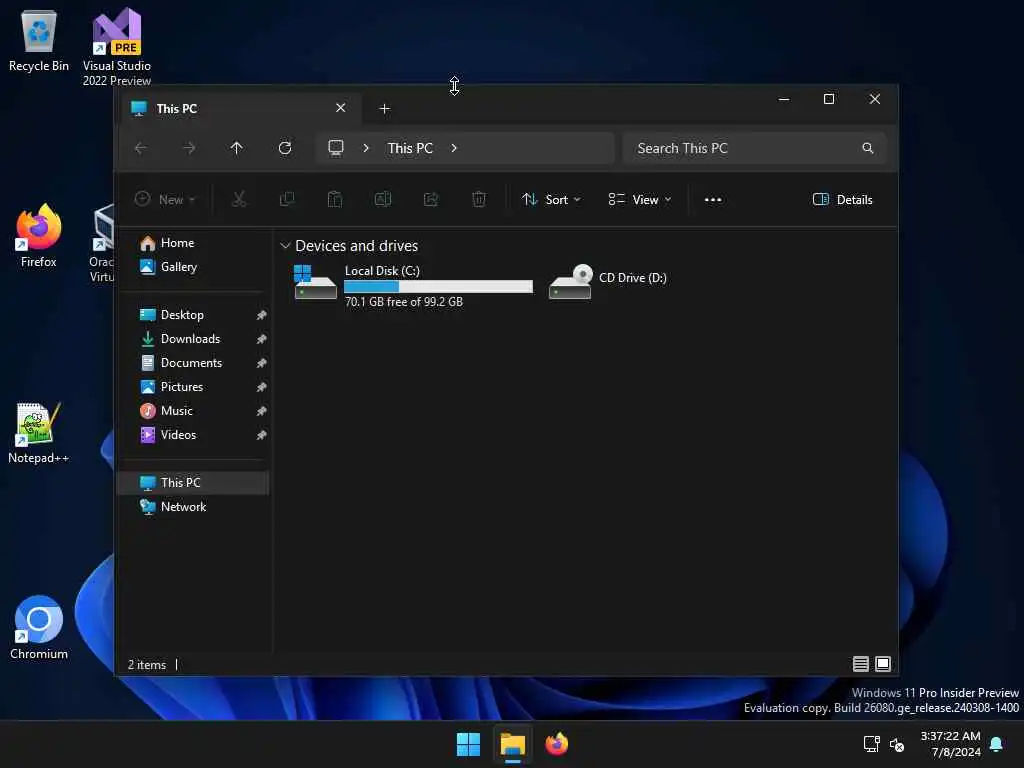This screenshot has width=1024, height=768.
Task: Click the monitor icon in address bar
Action: point(336,148)
